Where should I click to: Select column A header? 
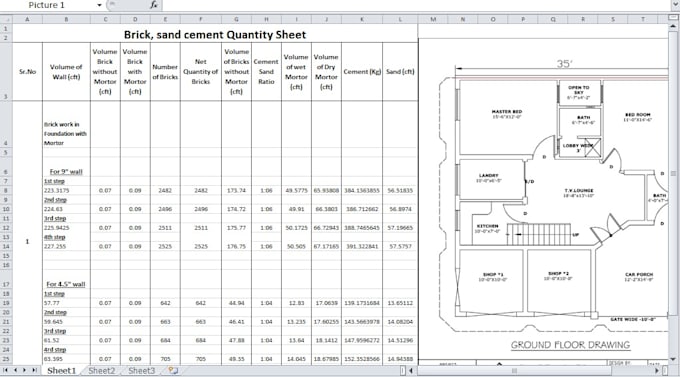tap(27, 19)
